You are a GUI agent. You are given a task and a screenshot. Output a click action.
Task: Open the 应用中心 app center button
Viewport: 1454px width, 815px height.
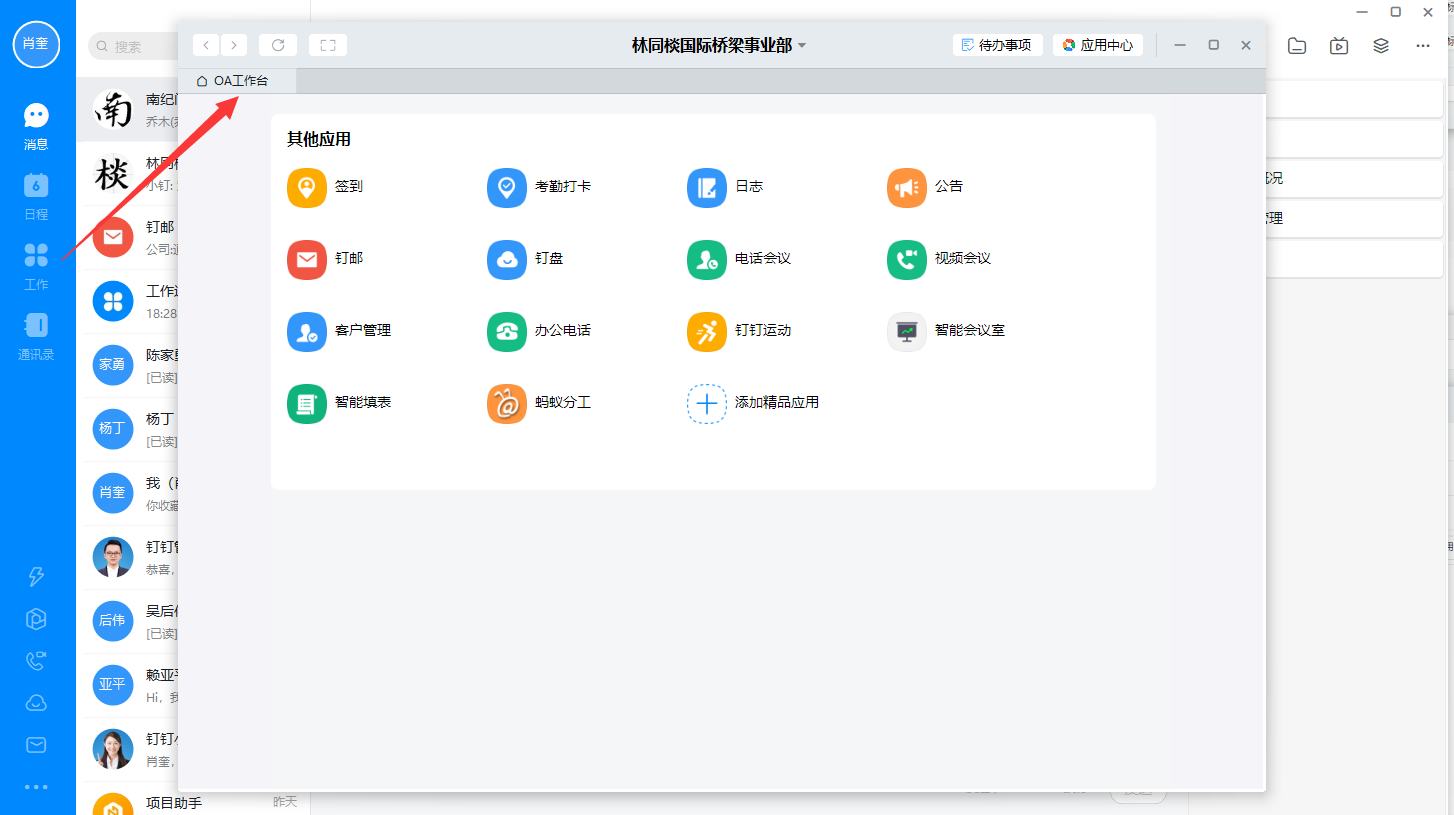[x=1098, y=45]
